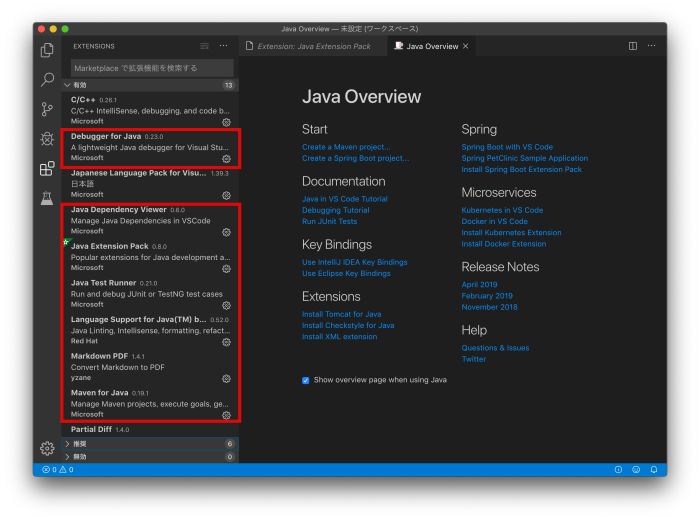Click Install Kubernetes Extension link
700x520 pixels.
[x=511, y=232]
